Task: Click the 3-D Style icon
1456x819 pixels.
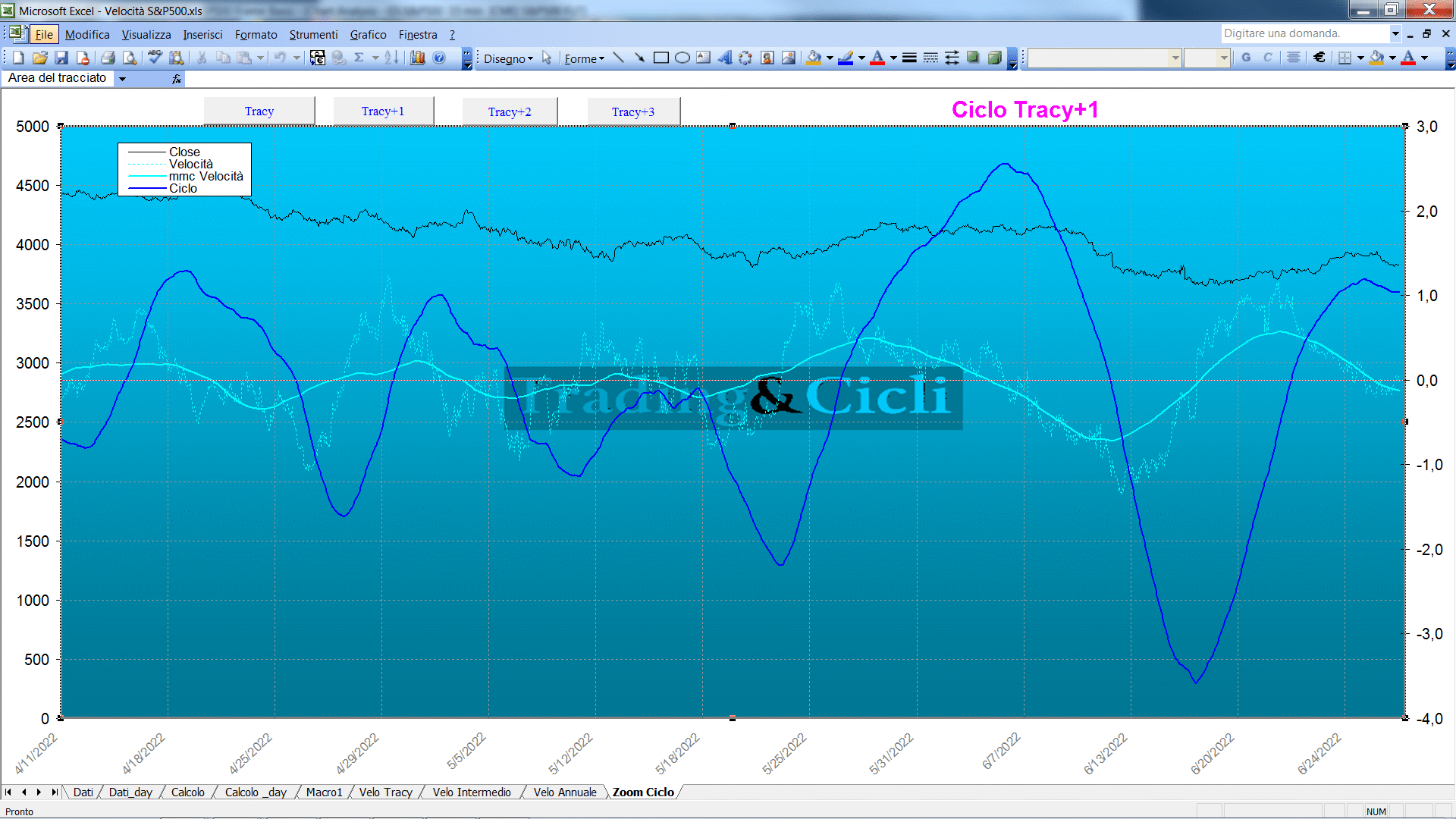Action: coord(995,58)
